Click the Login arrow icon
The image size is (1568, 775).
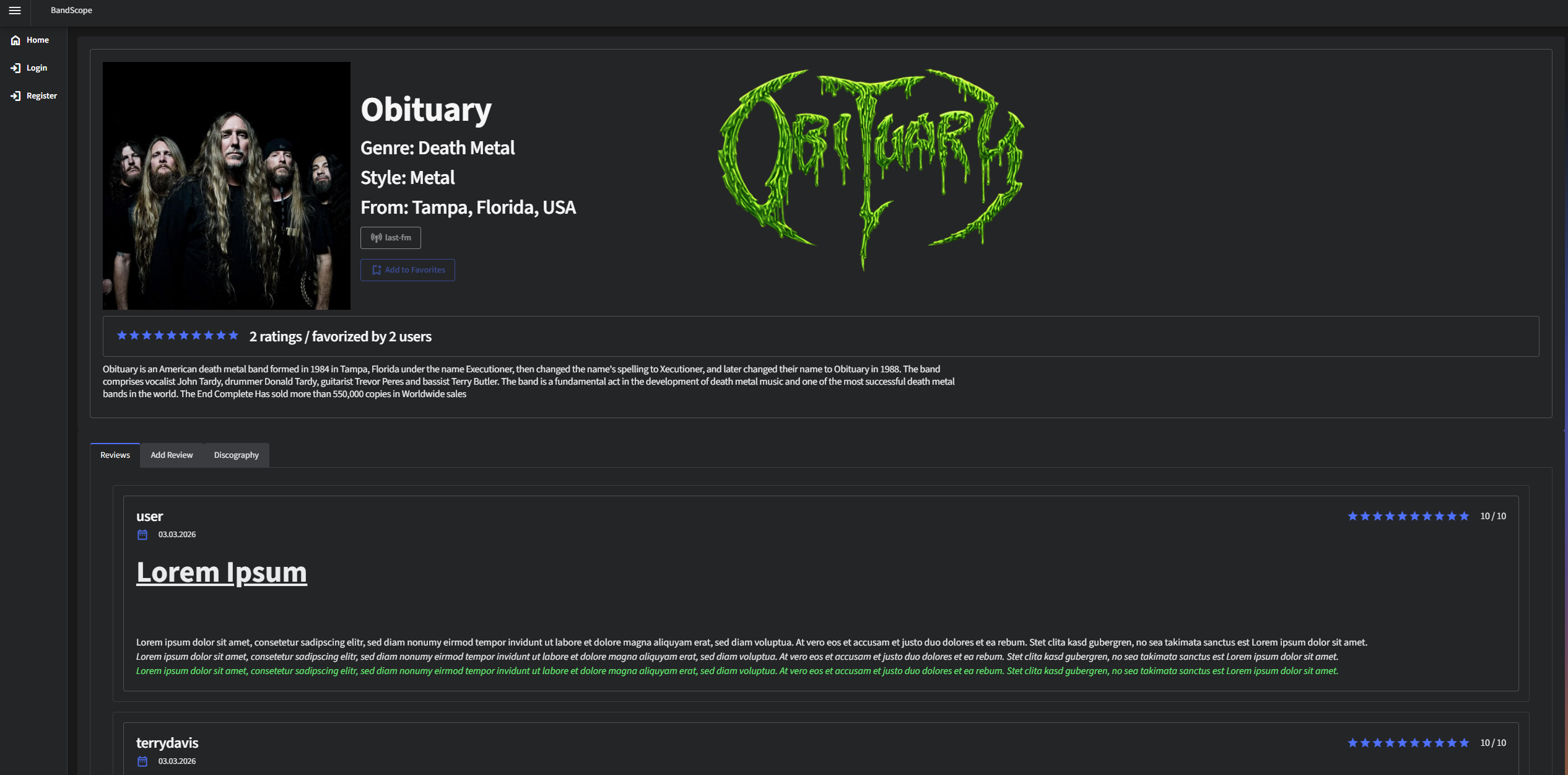(x=15, y=68)
